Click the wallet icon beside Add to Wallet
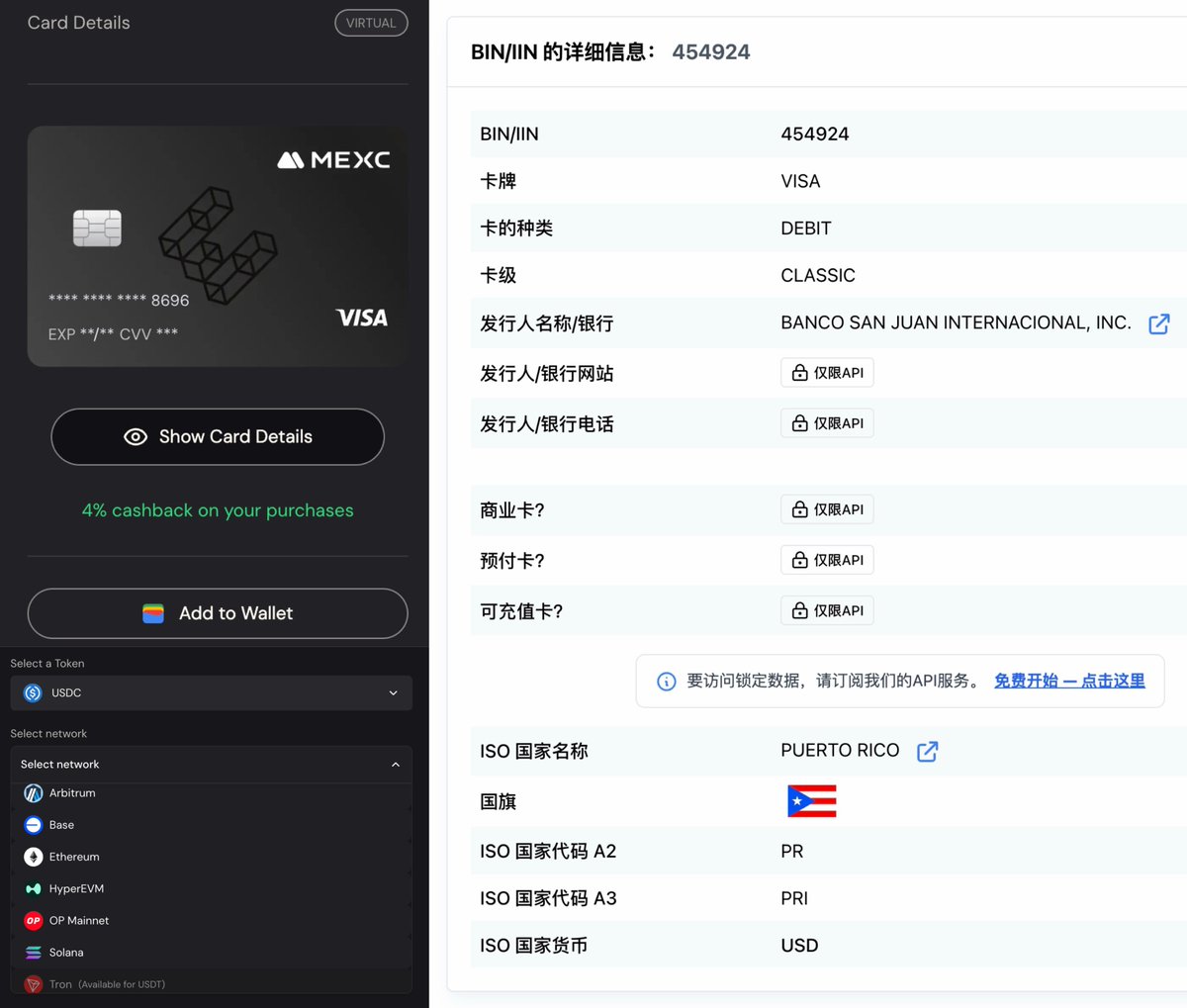1187x1008 pixels. (x=153, y=613)
